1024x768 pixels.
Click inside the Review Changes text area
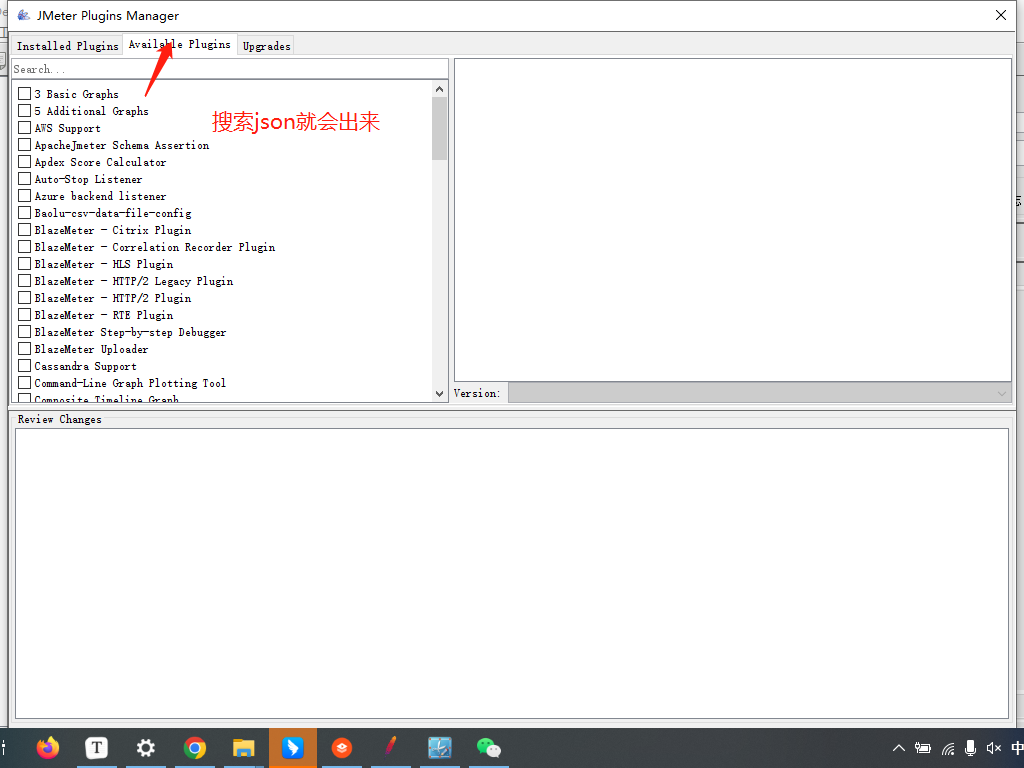512,573
